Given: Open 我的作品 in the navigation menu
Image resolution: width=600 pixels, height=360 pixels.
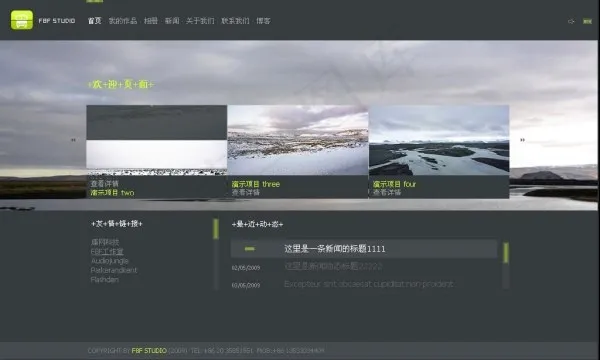Looking at the screenshot, I should (122, 21).
